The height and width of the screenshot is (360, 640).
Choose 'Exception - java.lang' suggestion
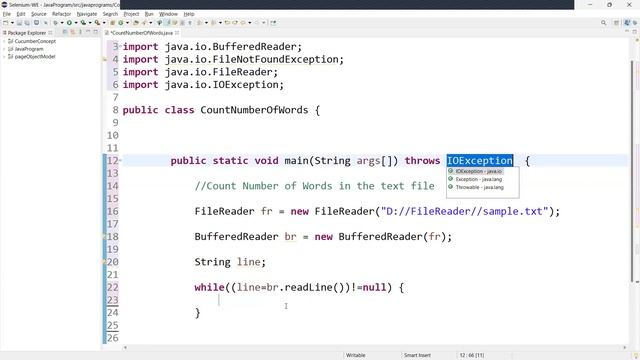tap(478, 179)
